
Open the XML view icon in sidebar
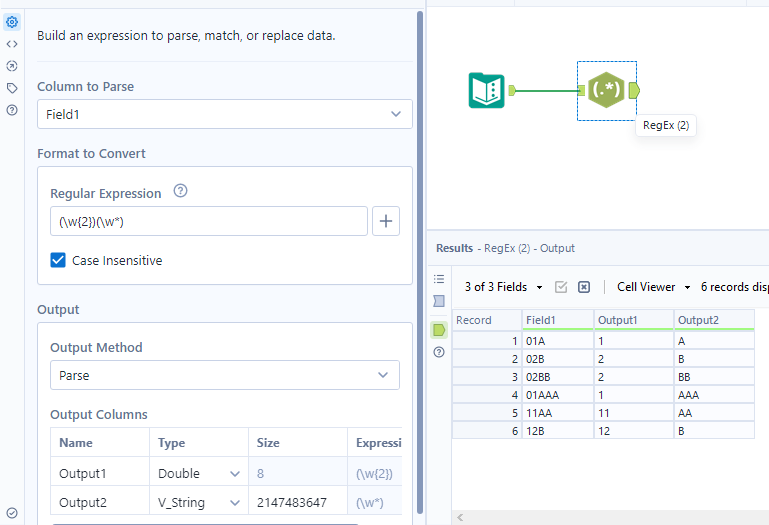(12, 44)
